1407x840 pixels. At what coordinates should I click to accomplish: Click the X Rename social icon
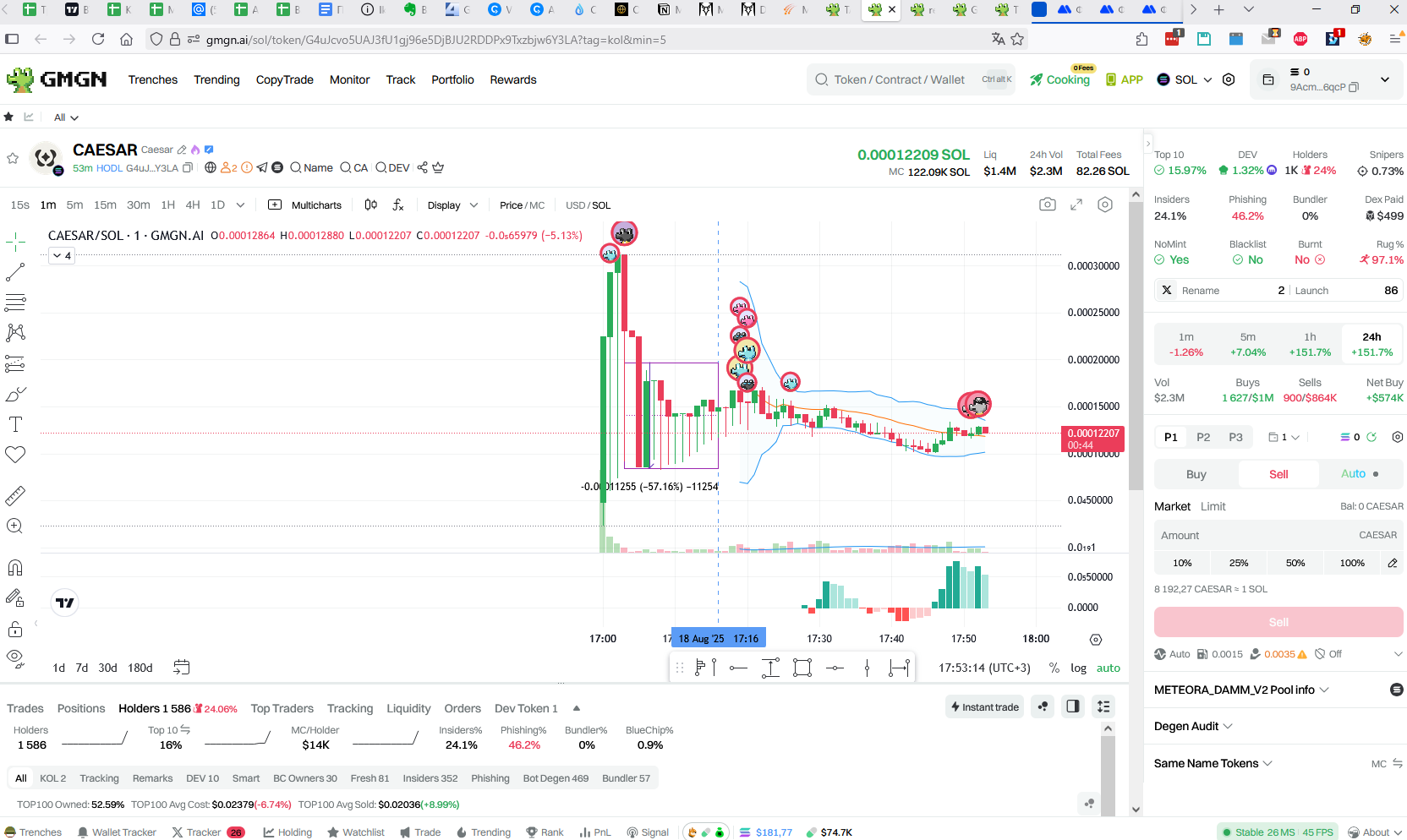click(x=1167, y=290)
